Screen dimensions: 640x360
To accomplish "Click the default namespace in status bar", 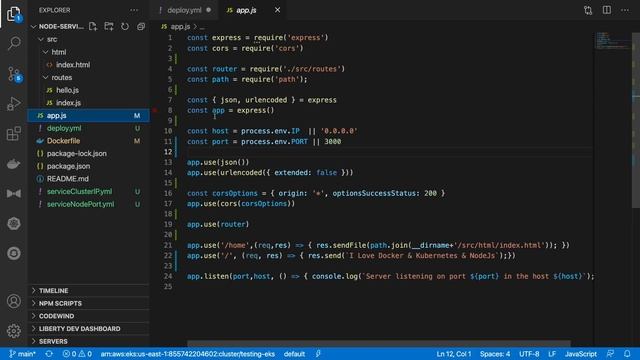I will 294,354.
